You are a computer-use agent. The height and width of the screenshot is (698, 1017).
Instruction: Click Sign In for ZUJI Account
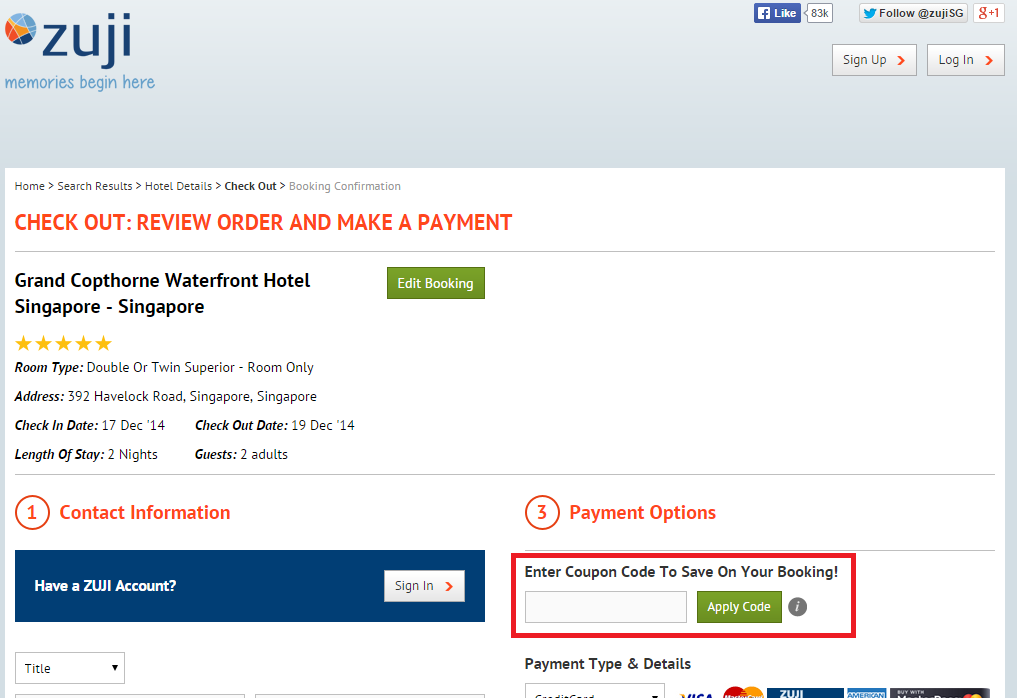424,586
